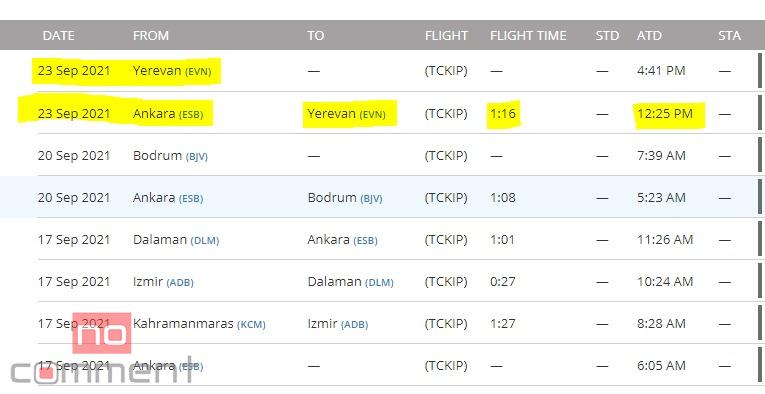Click Ankara (ESB) origin on 23 Sep row
This screenshot has width=765, height=394.
point(168,114)
